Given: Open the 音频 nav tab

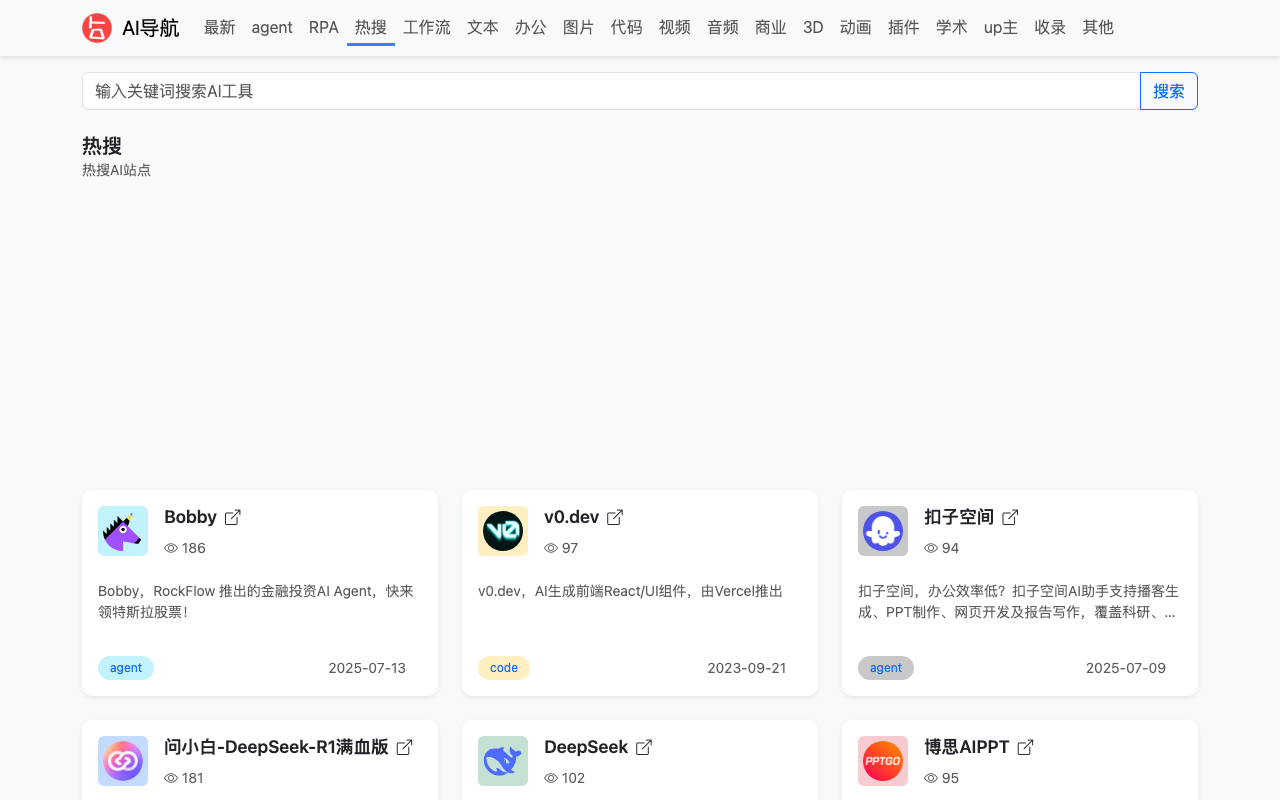Looking at the screenshot, I should (723, 28).
